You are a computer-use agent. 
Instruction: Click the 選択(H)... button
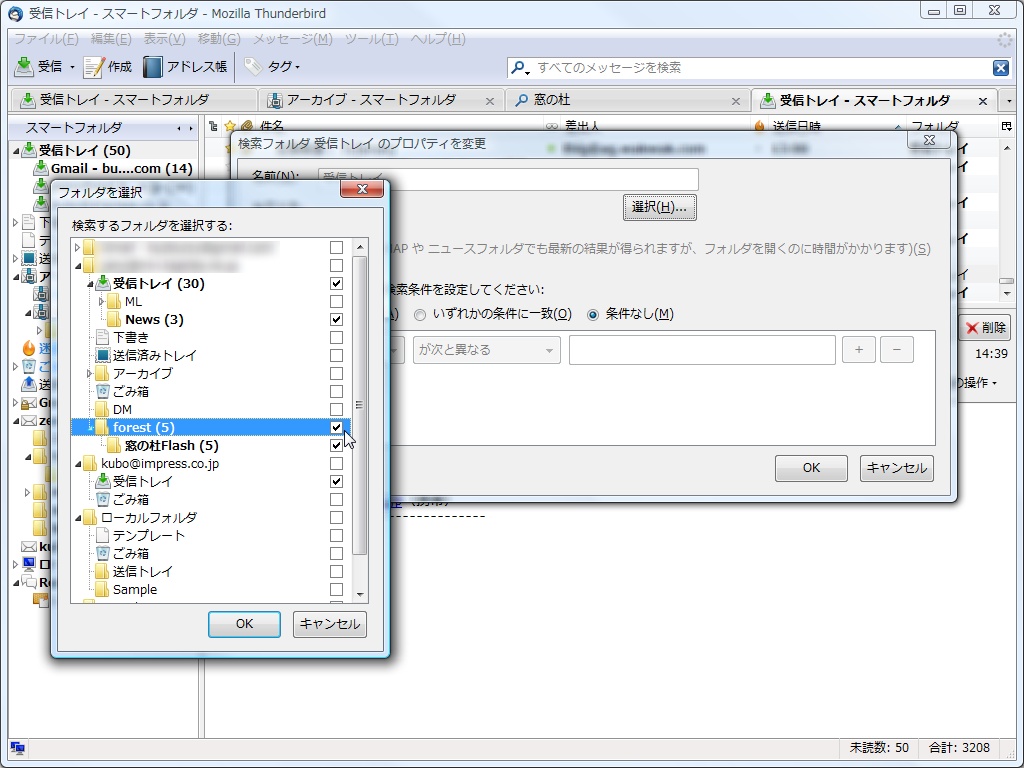[660, 208]
